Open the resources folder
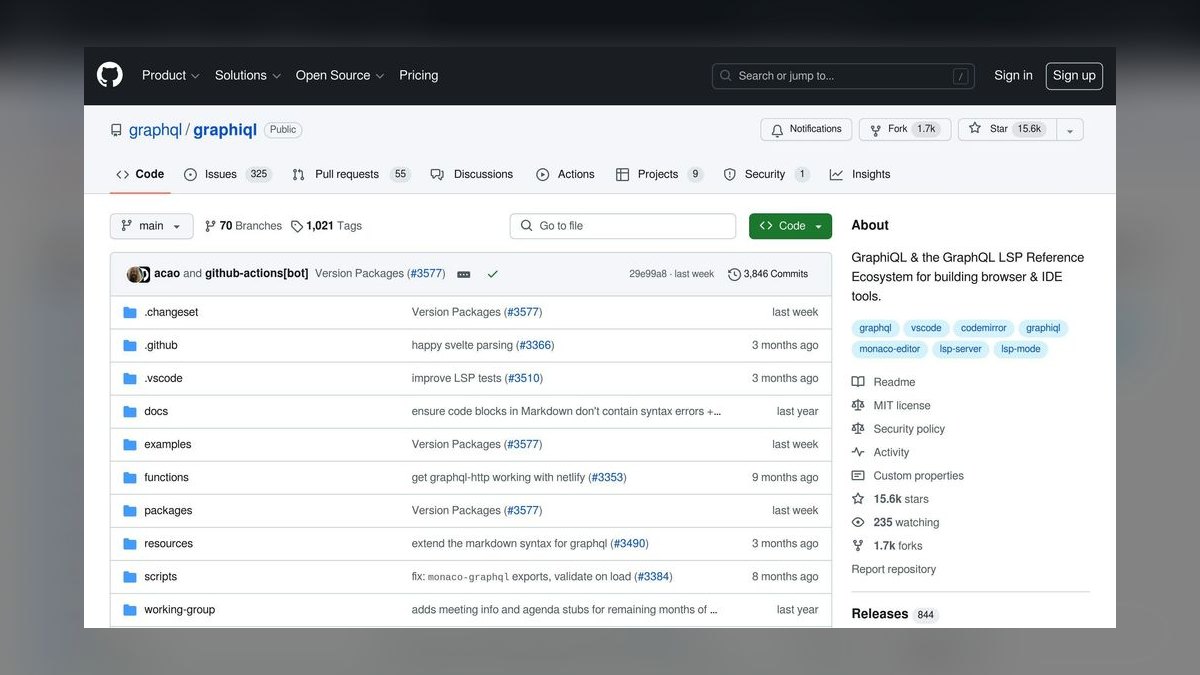Image resolution: width=1200 pixels, height=675 pixels. [168, 543]
